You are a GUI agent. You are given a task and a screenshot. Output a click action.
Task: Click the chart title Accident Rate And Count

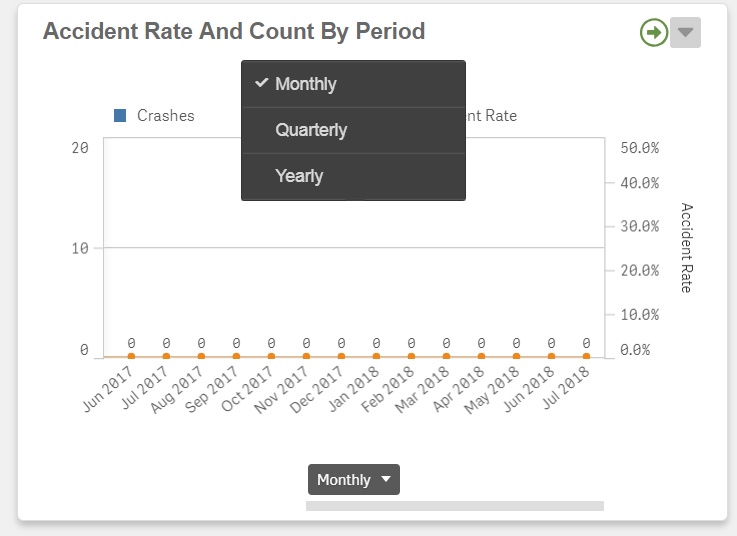(x=234, y=31)
